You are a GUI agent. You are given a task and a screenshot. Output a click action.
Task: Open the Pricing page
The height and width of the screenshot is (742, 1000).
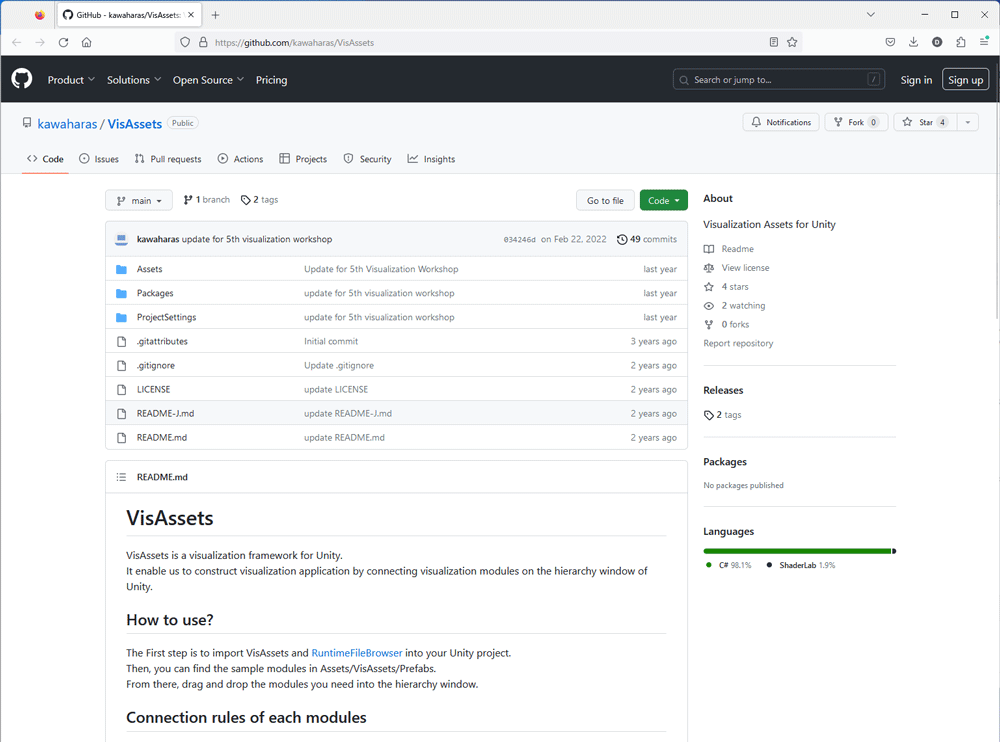[272, 80]
